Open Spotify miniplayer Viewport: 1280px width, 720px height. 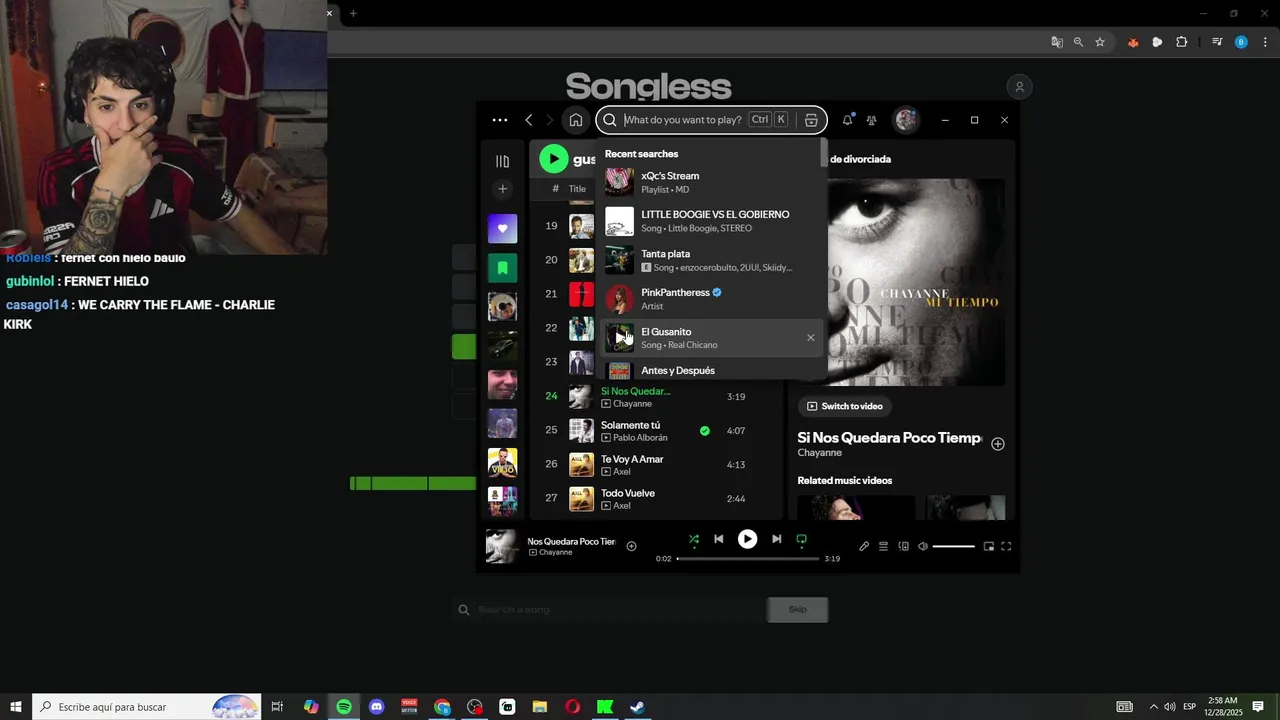point(988,547)
